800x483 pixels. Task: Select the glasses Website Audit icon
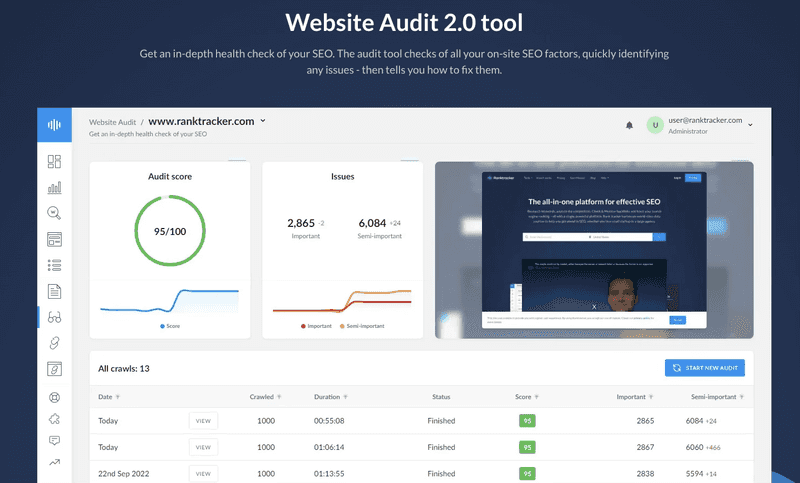click(x=54, y=317)
